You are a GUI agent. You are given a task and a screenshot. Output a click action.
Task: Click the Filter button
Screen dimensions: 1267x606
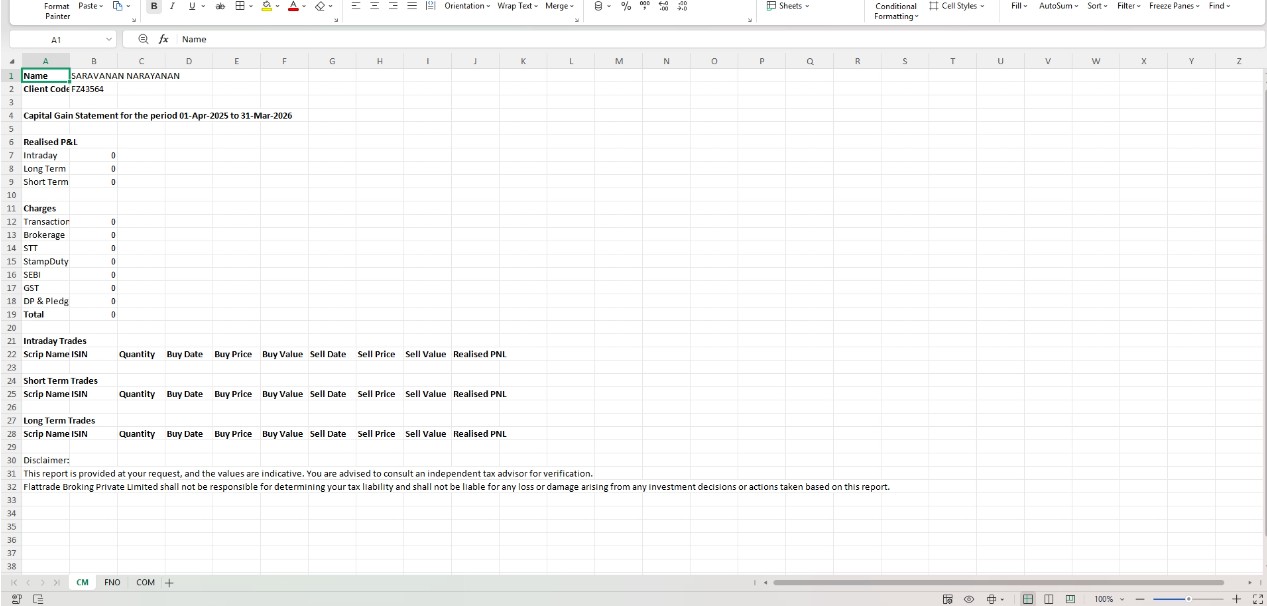pyautogui.click(x=1129, y=6)
